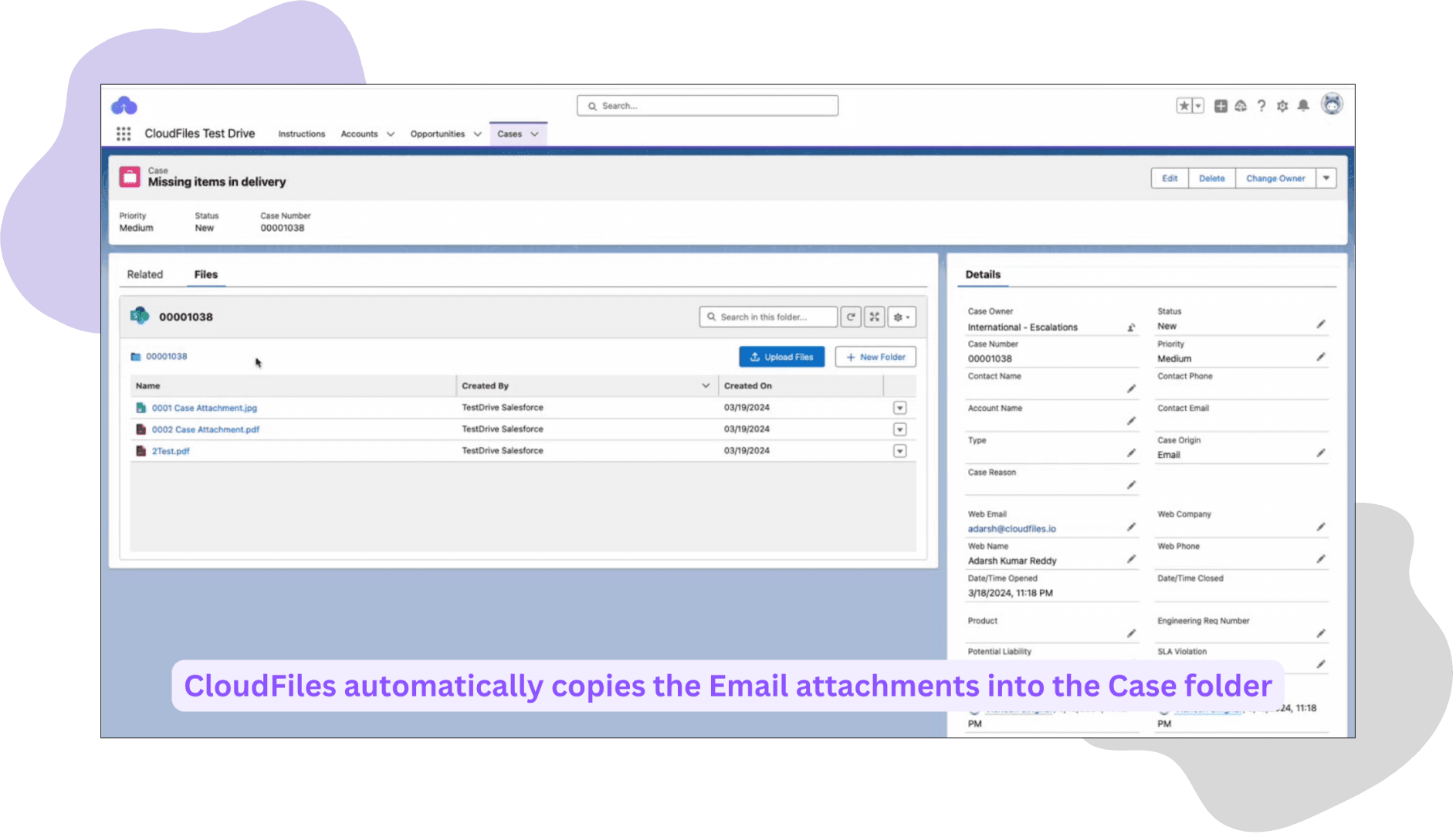
Task: Click the SharePoint folder icon beside 00001038
Action: 140,316
